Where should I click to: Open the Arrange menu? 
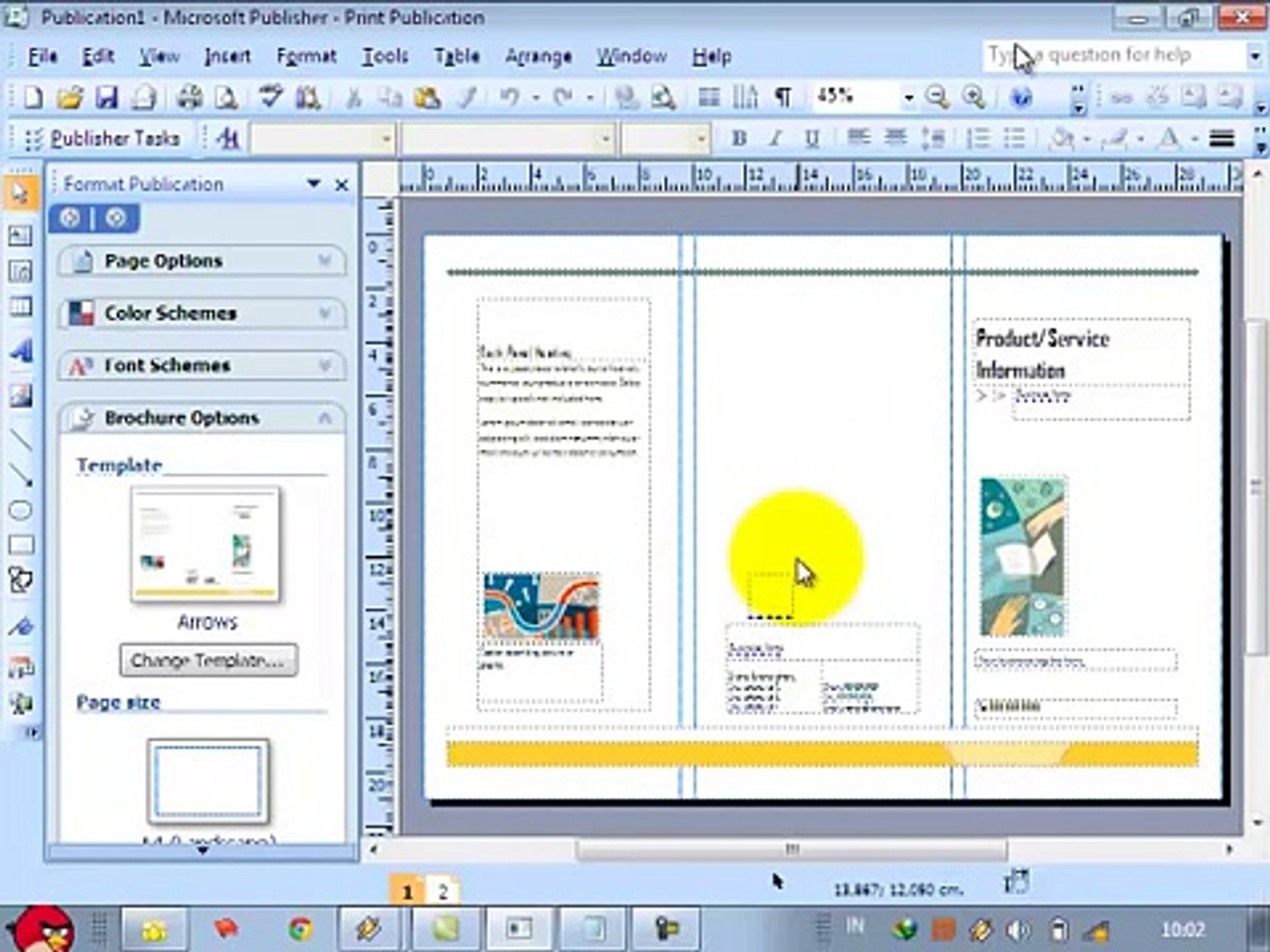(537, 56)
